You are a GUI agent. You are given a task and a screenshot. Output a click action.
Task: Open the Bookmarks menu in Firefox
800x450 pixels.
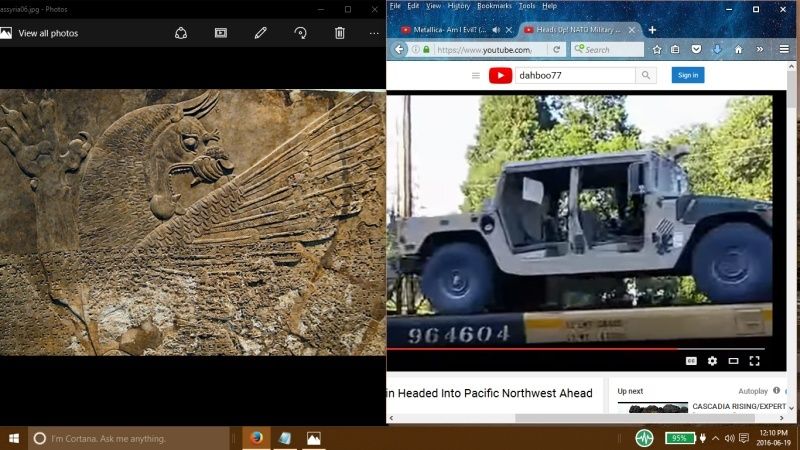494,6
